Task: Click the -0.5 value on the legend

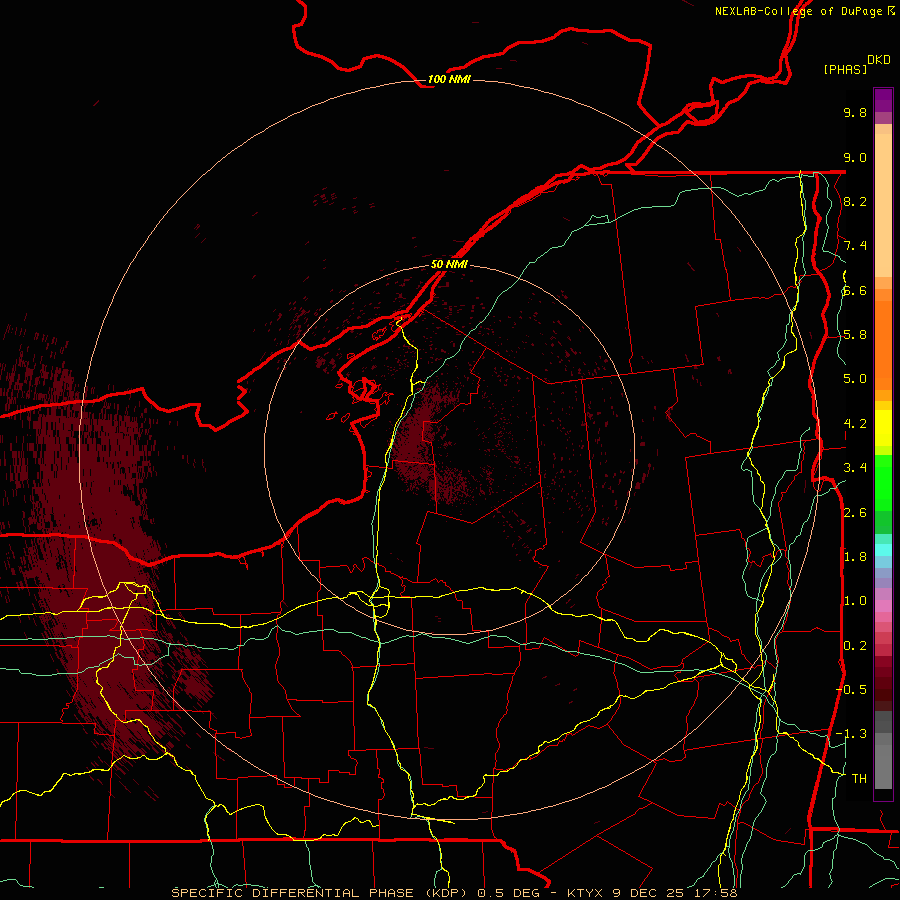Action: click(851, 690)
